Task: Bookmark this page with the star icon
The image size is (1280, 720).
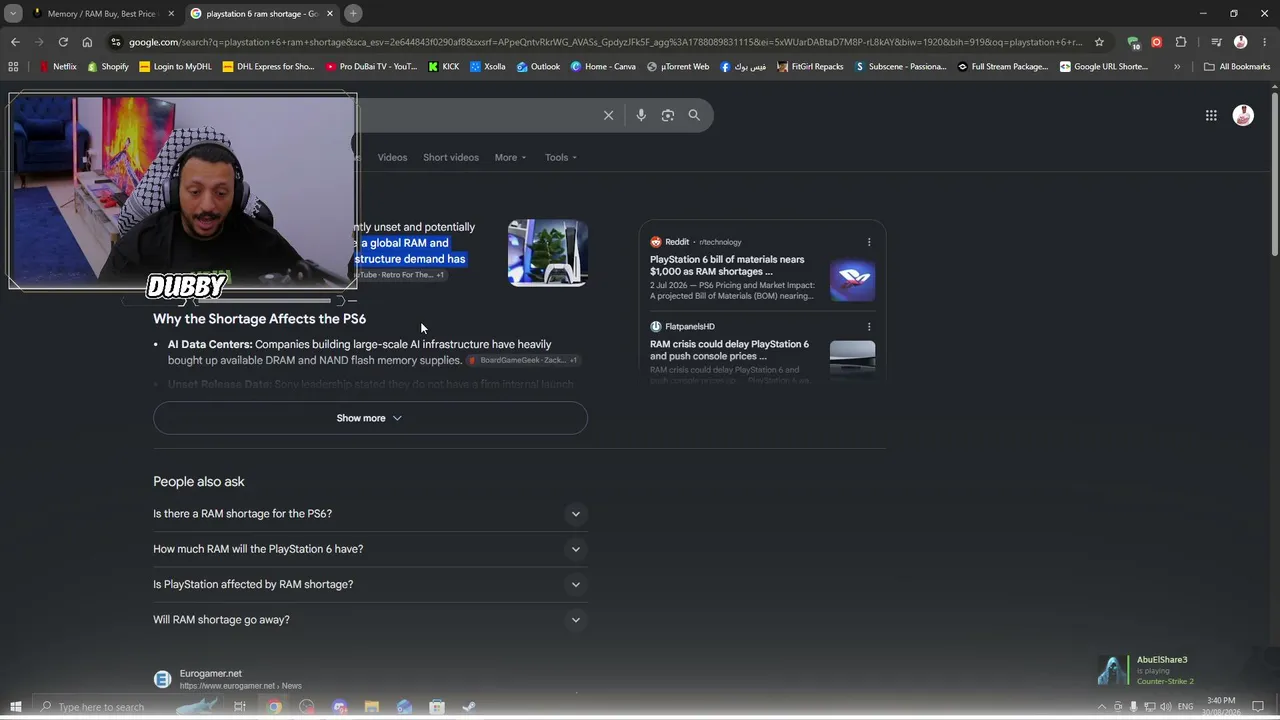Action: (1099, 42)
